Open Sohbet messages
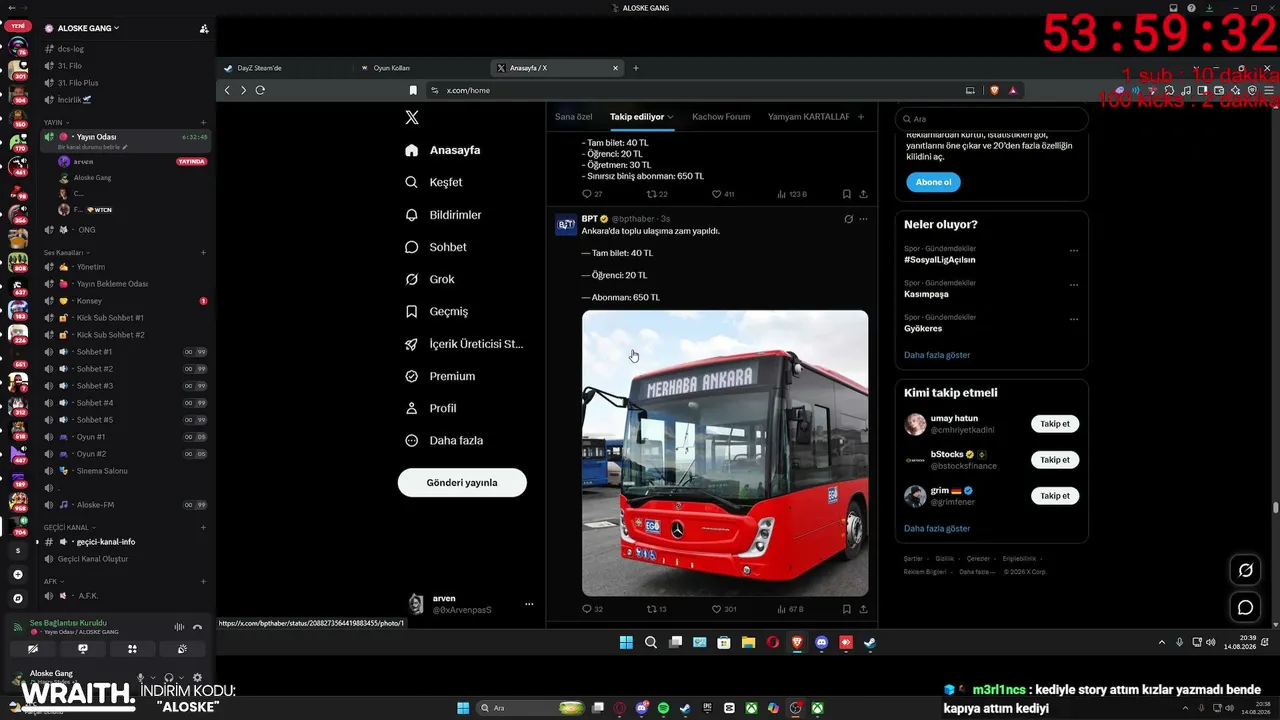This screenshot has width=1280, height=720. tap(436, 247)
